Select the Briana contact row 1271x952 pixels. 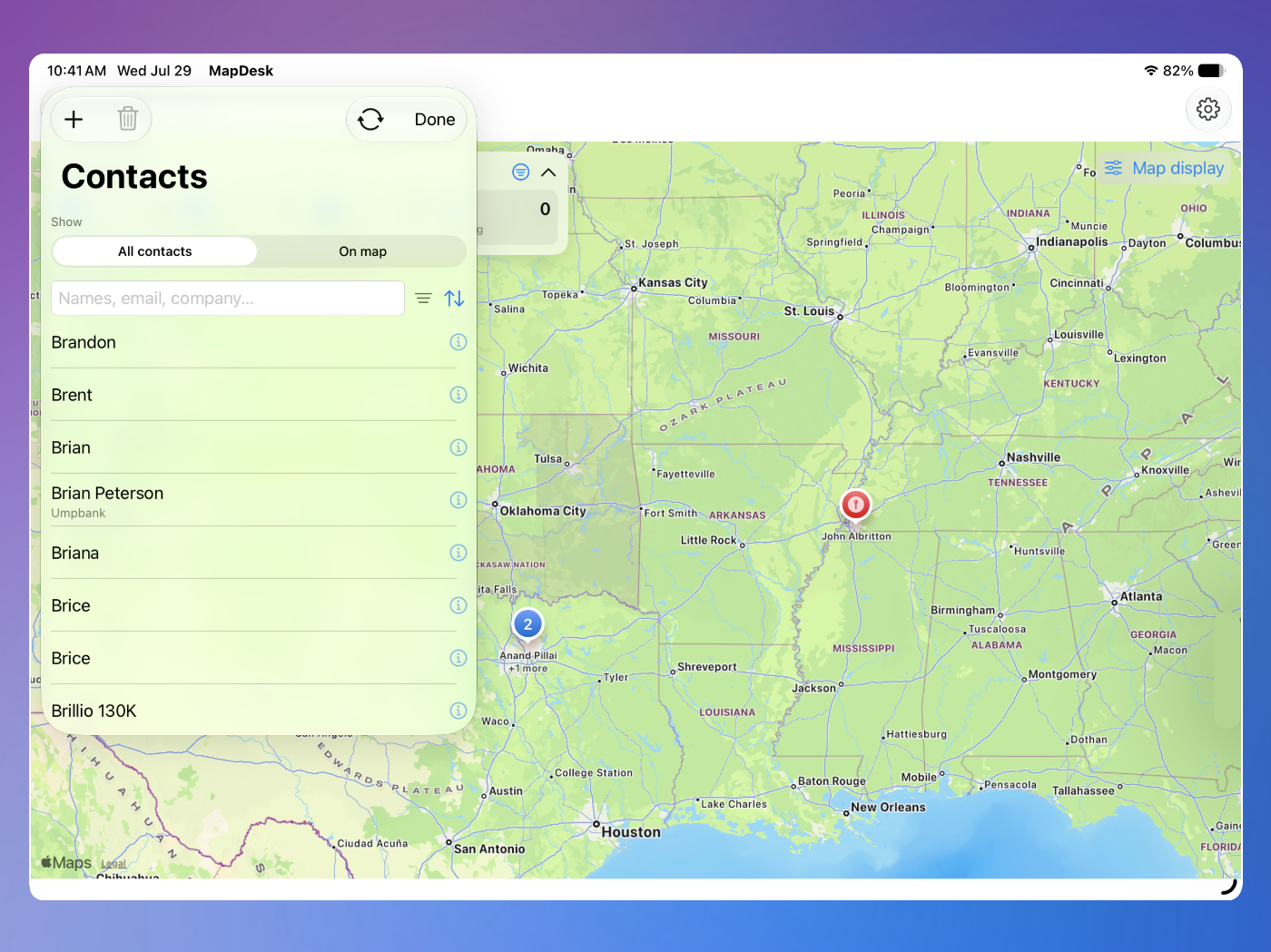(x=254, y=553)
